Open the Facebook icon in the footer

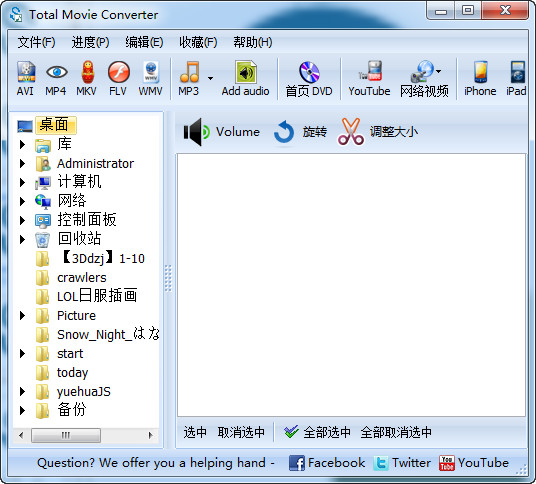click(297, 463)
